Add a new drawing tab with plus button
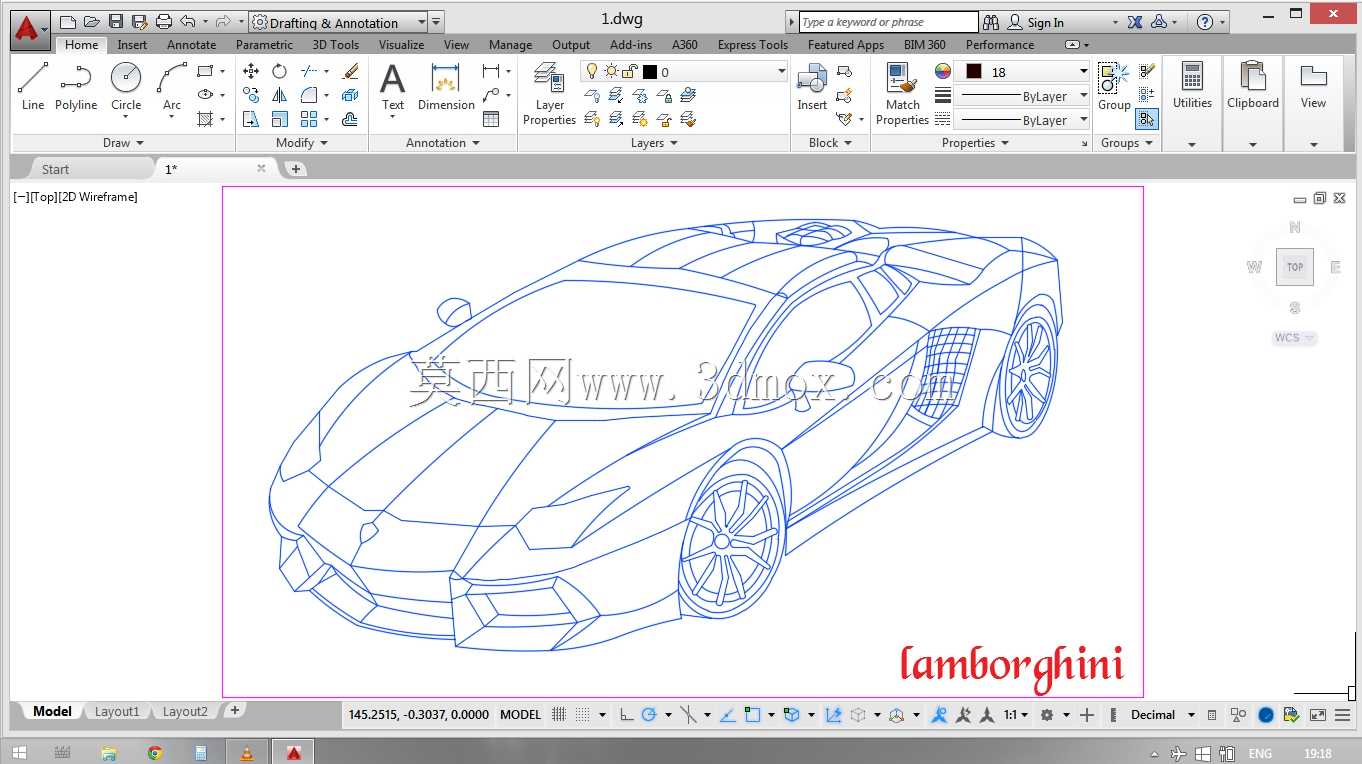The image size is (1362, 764). (295, 169)
